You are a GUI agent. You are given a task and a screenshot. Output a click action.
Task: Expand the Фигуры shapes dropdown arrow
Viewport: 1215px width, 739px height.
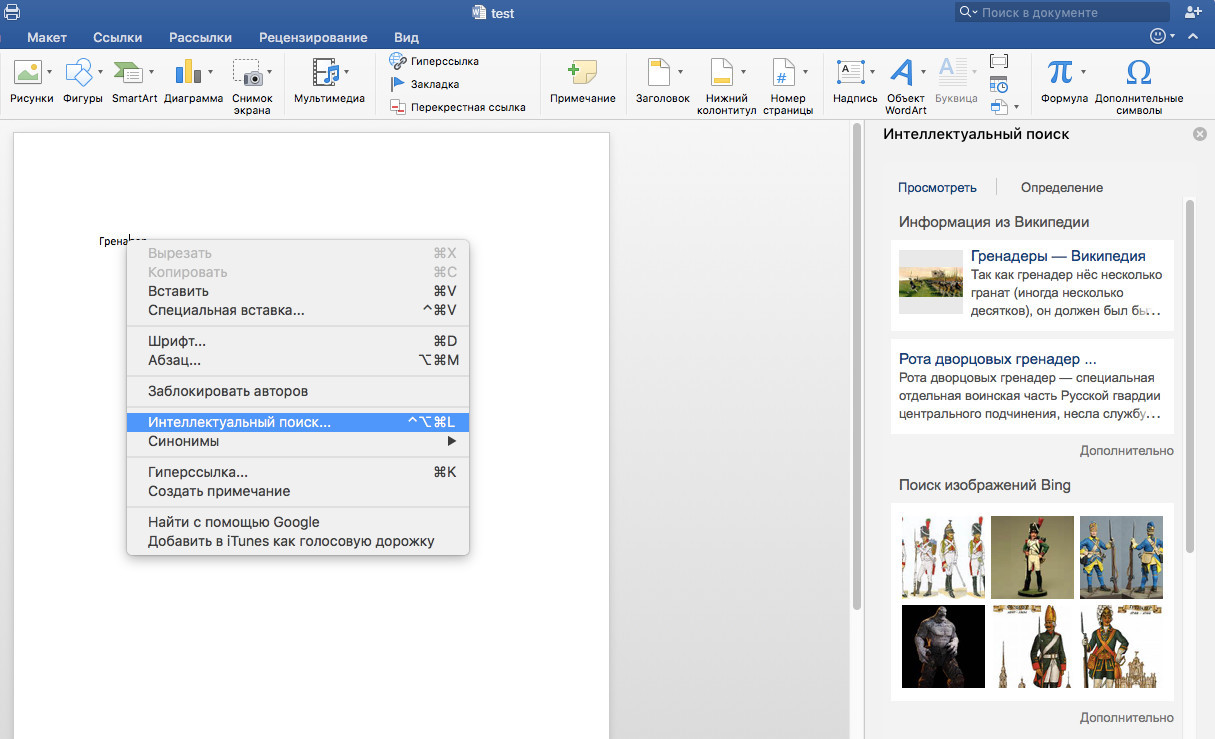pos(100,72)
